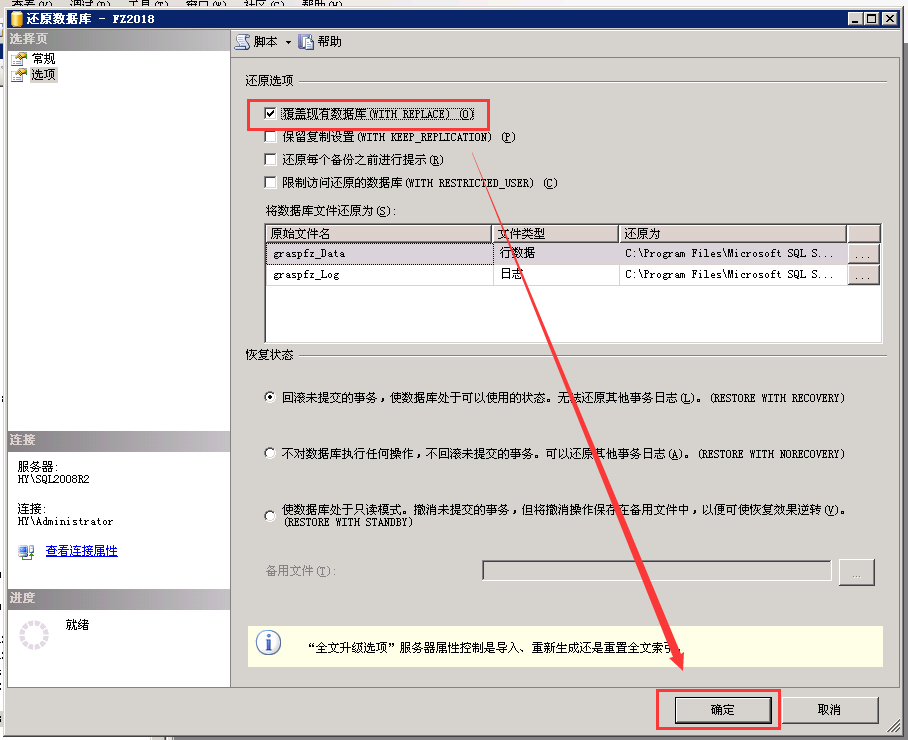
Task: Select the 常规 page icon
Action: tap(19, 58)
